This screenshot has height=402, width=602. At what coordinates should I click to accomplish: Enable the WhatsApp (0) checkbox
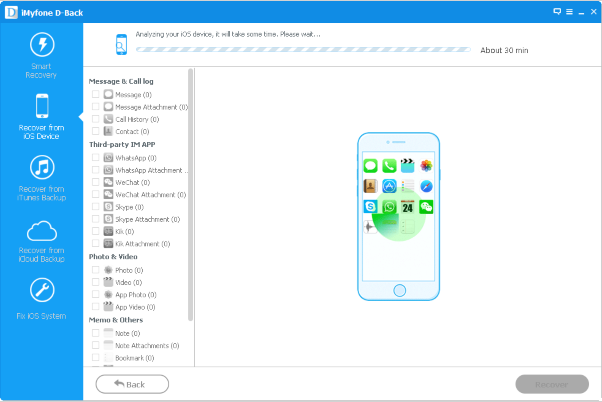coord(96,158)
